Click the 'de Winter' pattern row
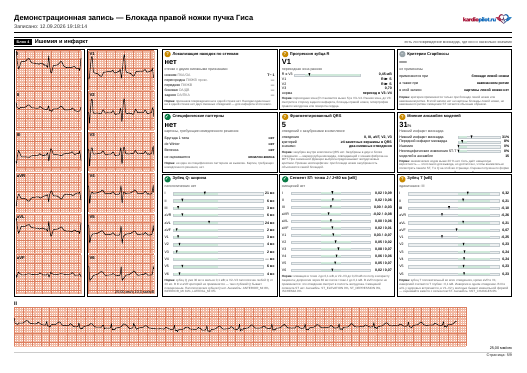Screen dimensions: 527x373 pos(219,144)
